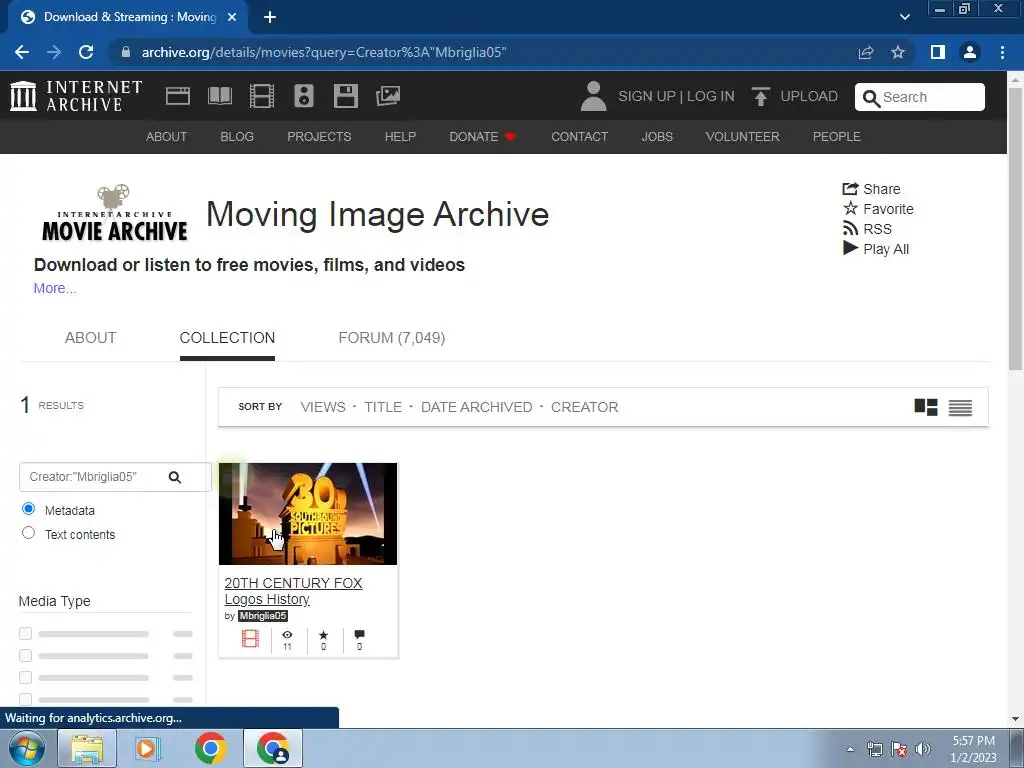Open Chrome three-dot menu
Screen dimensions: 1024x768
pos(1002,52)
